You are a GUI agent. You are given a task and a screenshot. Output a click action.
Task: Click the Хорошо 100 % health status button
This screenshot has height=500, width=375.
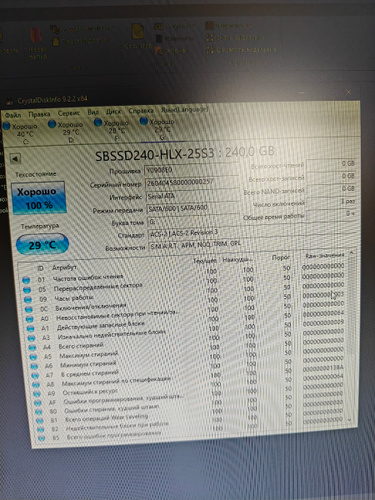(x=38, y=198)
